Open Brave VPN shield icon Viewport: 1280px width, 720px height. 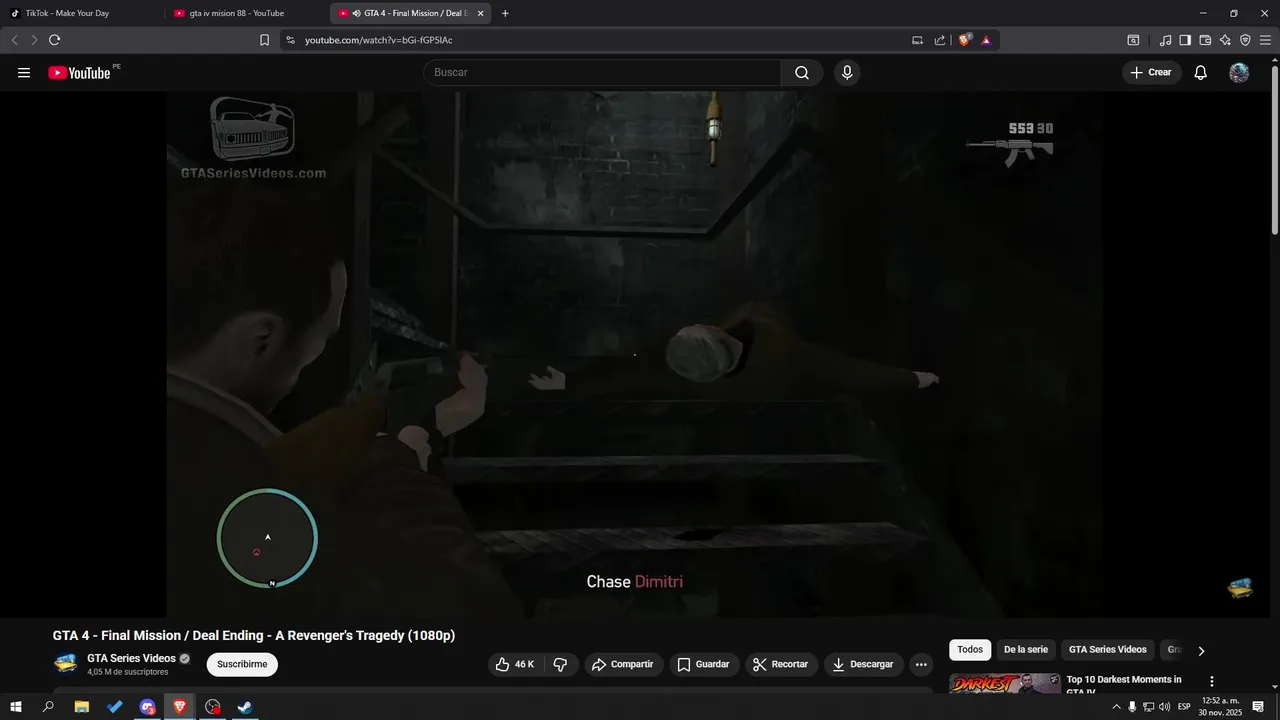tap(1245, 40)
